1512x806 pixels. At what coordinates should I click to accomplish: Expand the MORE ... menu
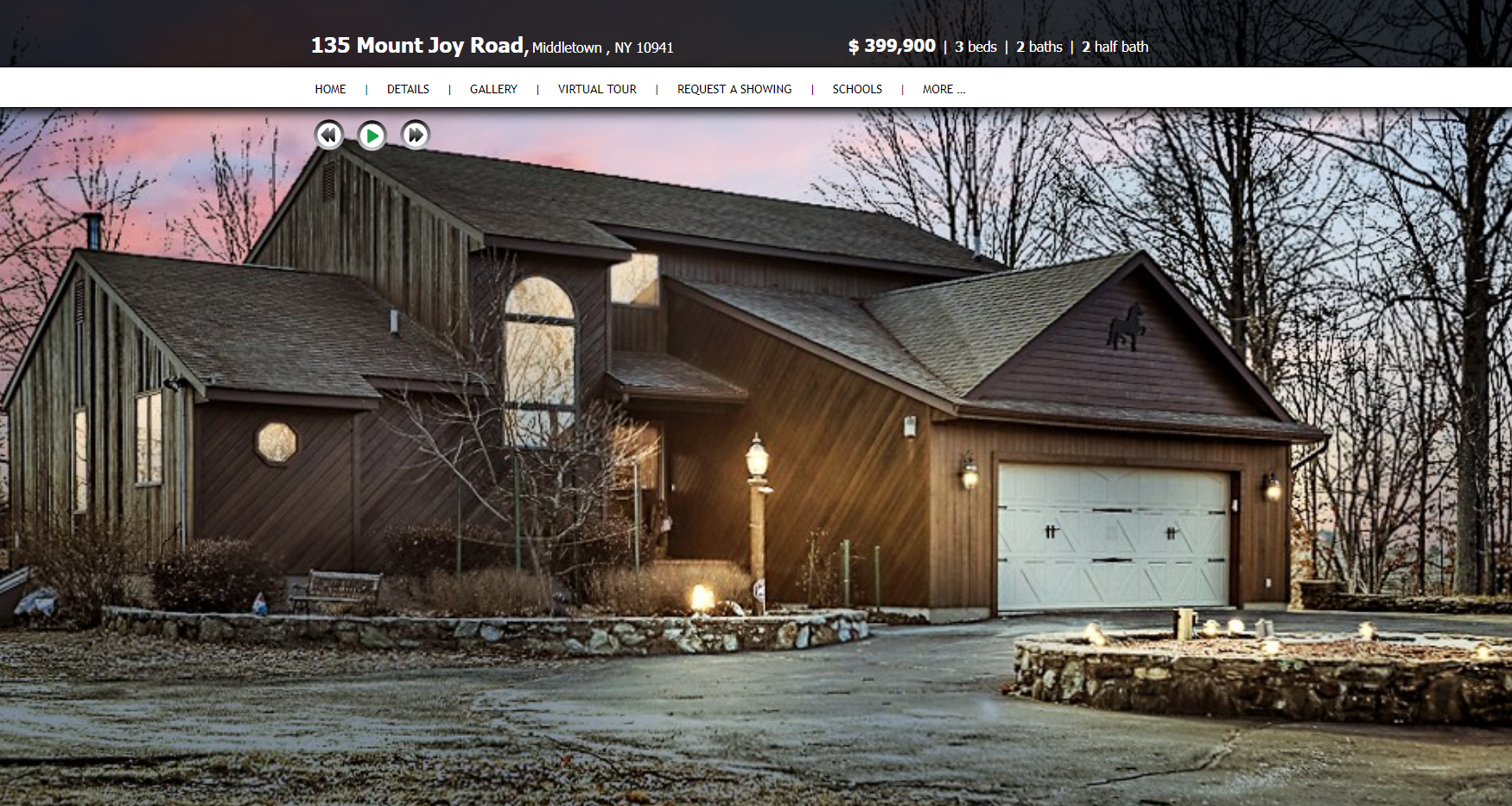[943, 89]
